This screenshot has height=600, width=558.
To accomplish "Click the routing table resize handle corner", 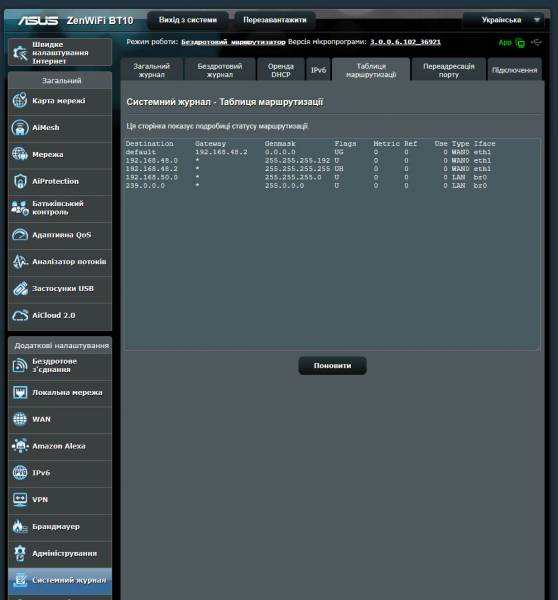I will coord(538,348).
